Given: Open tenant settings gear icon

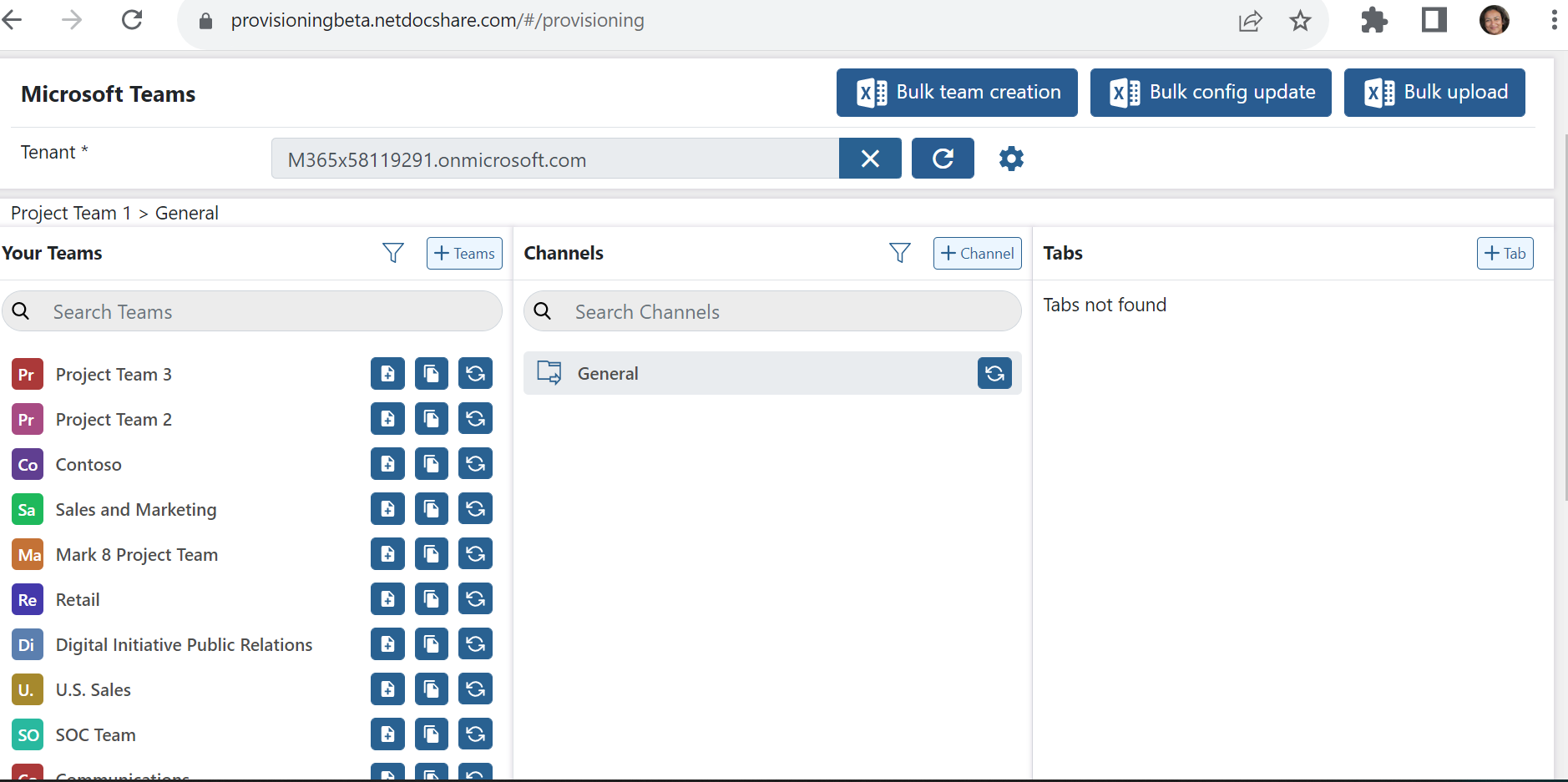Looking at the screenshot, I should pyautogui.click(x=1011, y=159).
